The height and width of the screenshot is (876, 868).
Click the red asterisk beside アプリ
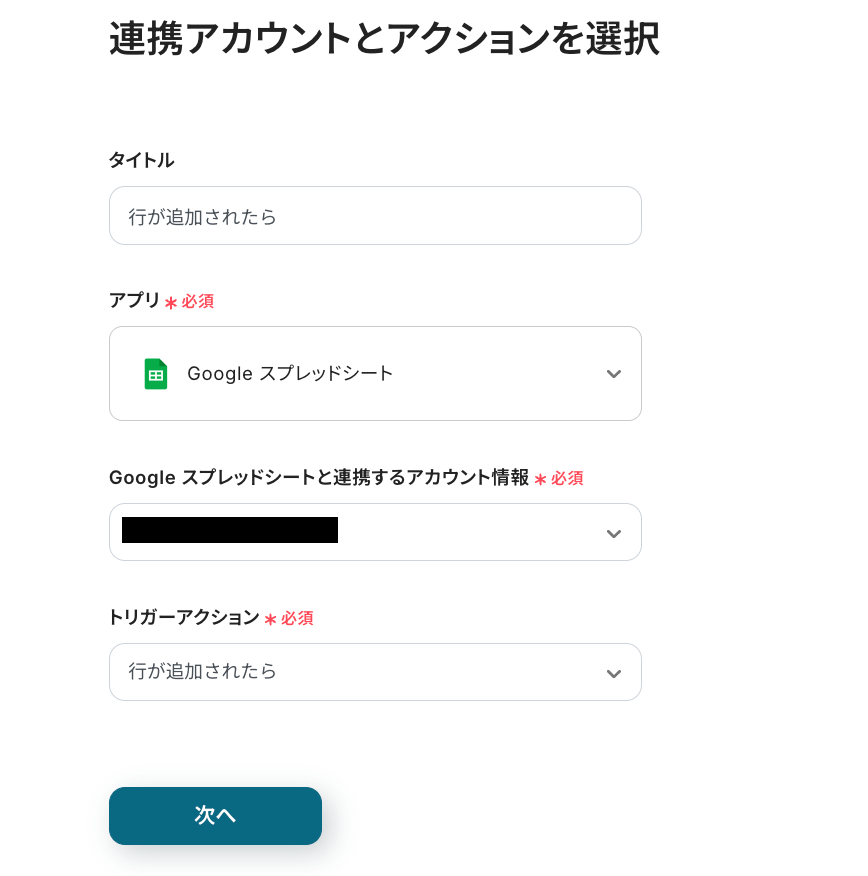click(x=170, y=302)
